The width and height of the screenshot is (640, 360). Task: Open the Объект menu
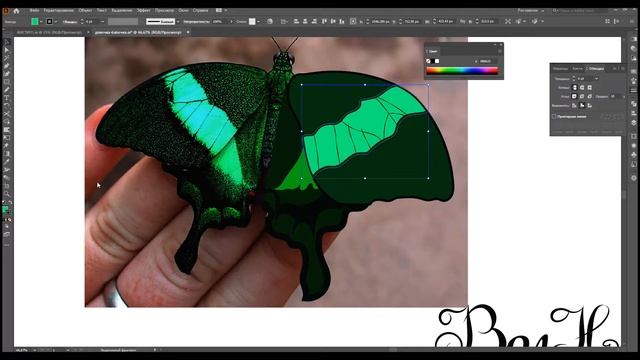click(x=85, y=10)
